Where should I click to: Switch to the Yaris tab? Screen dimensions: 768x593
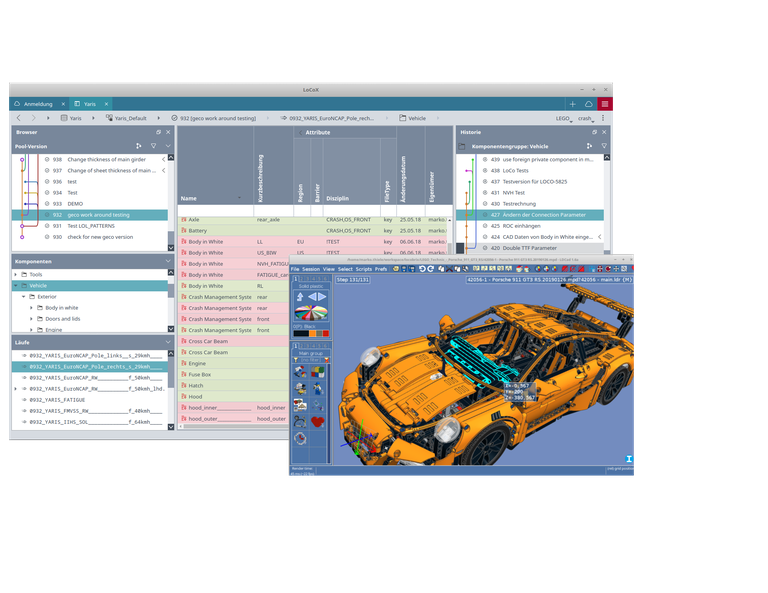[x=90, y=104]
